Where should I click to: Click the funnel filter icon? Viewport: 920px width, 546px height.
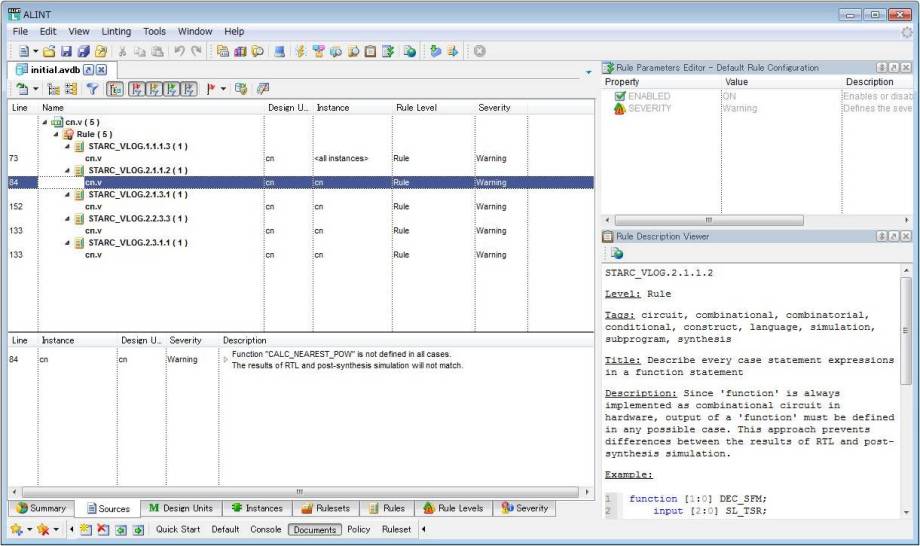coord(92,89)
